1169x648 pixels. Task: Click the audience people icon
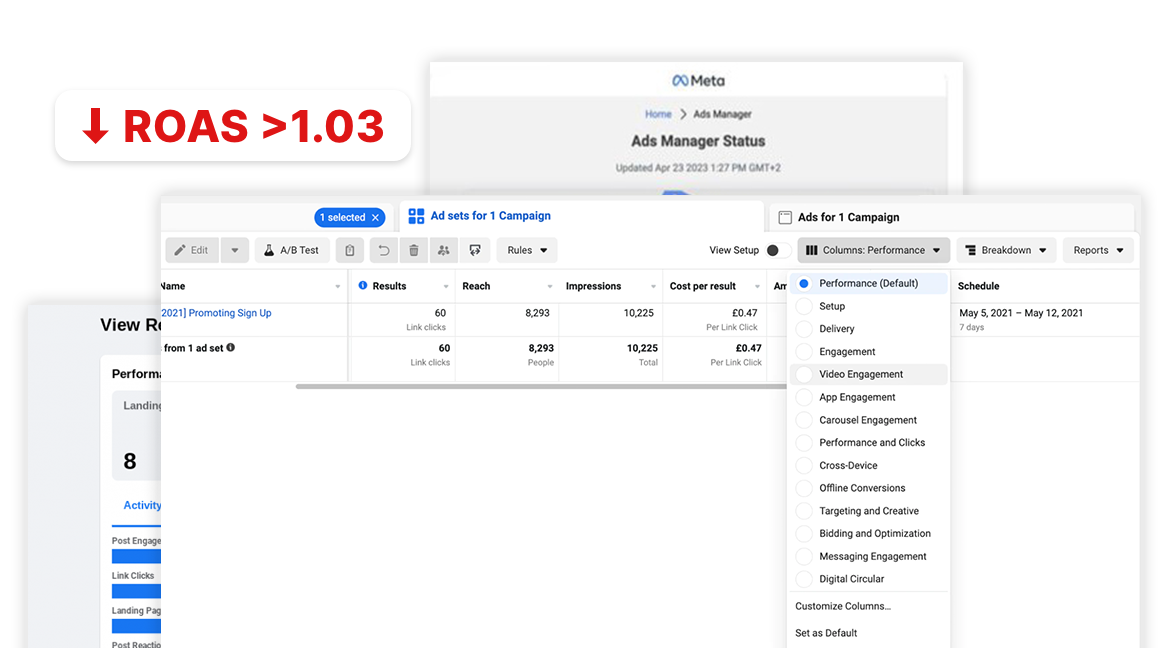coord(444,251)
